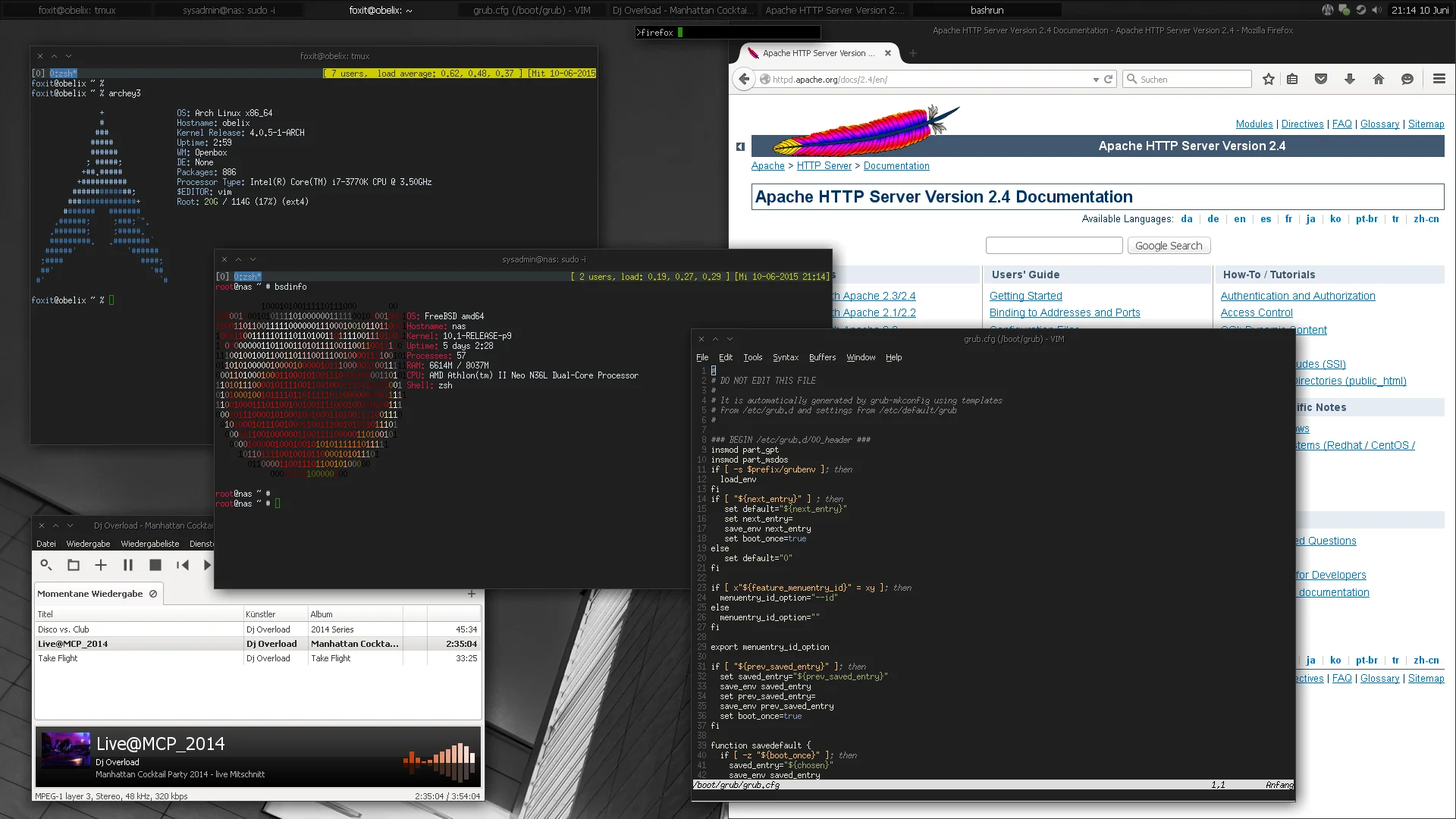Reload the Apache docs page in Firefox
The height and width of the screenshot is (819, 1456).
[x=1108, y=79]
